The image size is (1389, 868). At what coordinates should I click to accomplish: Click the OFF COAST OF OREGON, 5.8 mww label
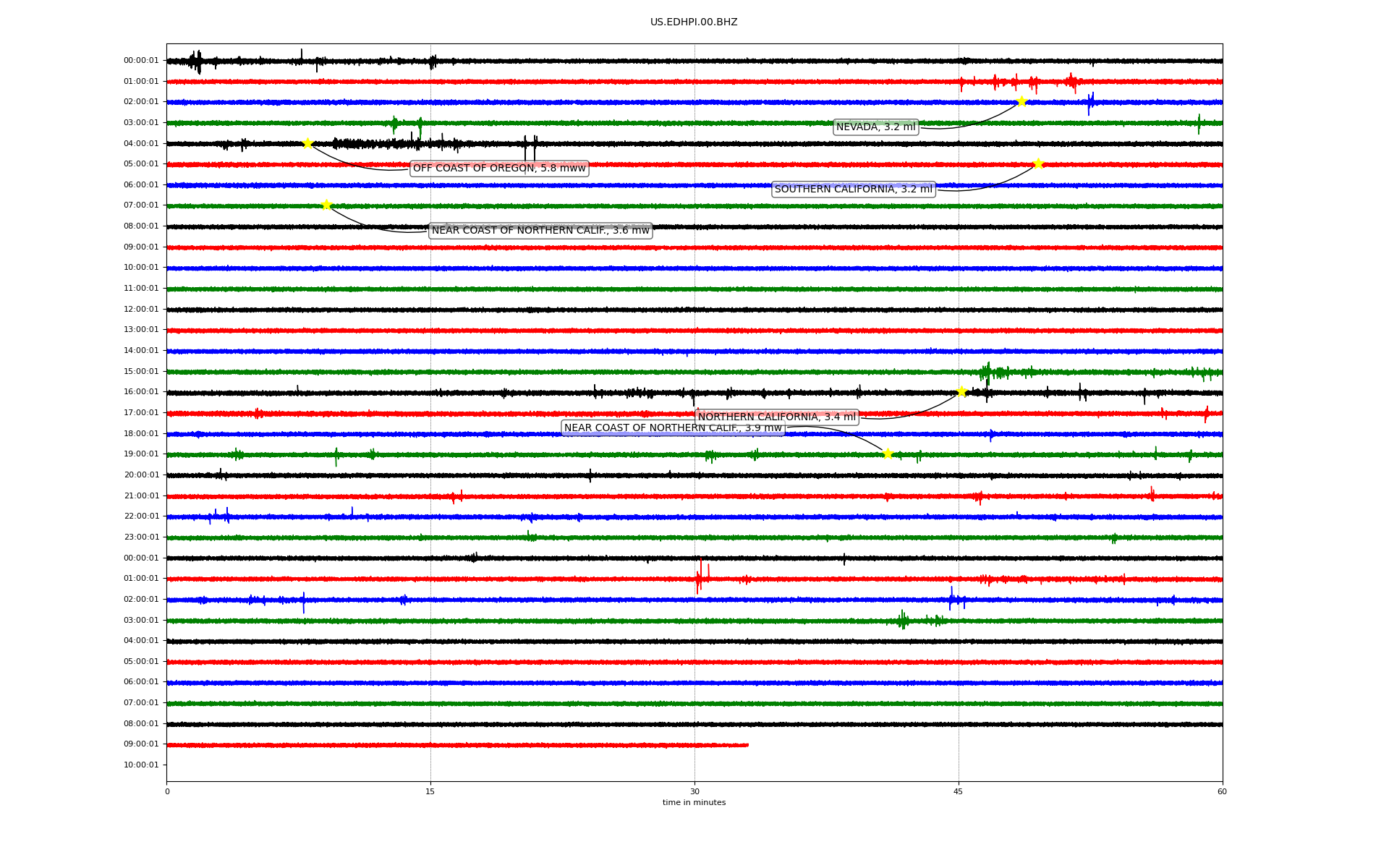(499, 169)
